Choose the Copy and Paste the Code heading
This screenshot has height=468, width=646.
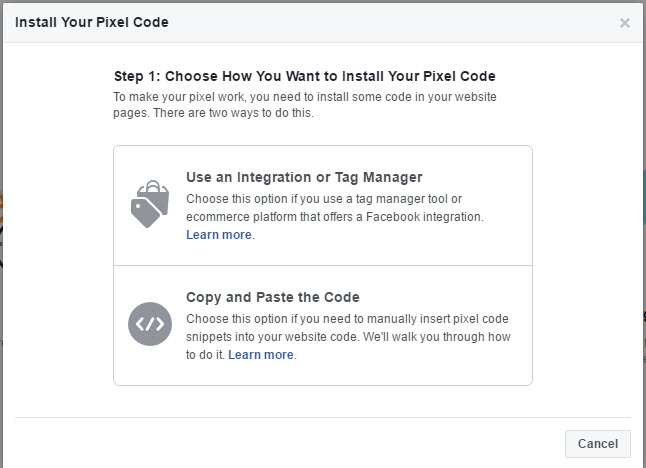pos(273,297)
